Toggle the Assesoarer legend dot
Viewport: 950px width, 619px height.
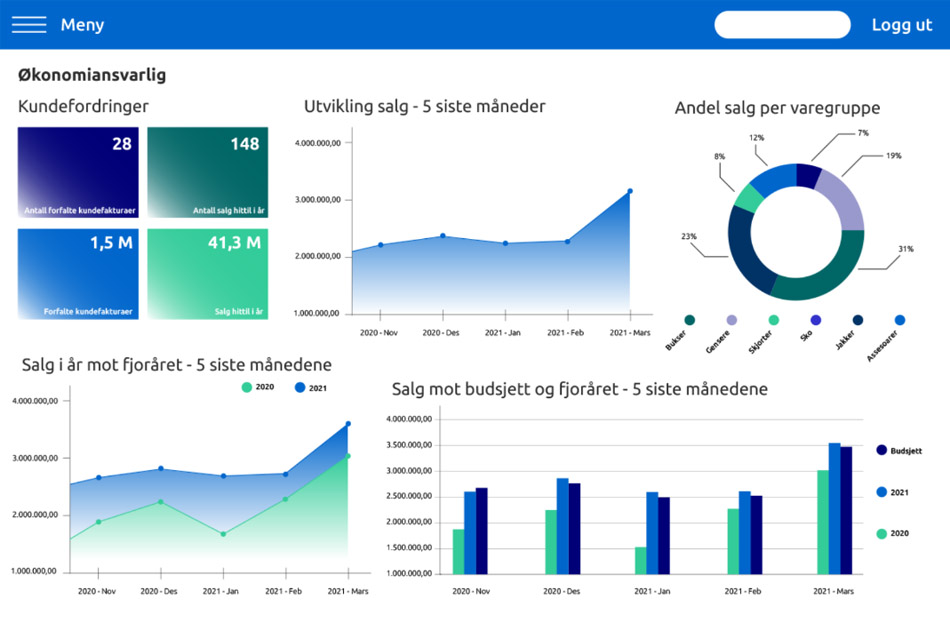(x=900, y=320)
